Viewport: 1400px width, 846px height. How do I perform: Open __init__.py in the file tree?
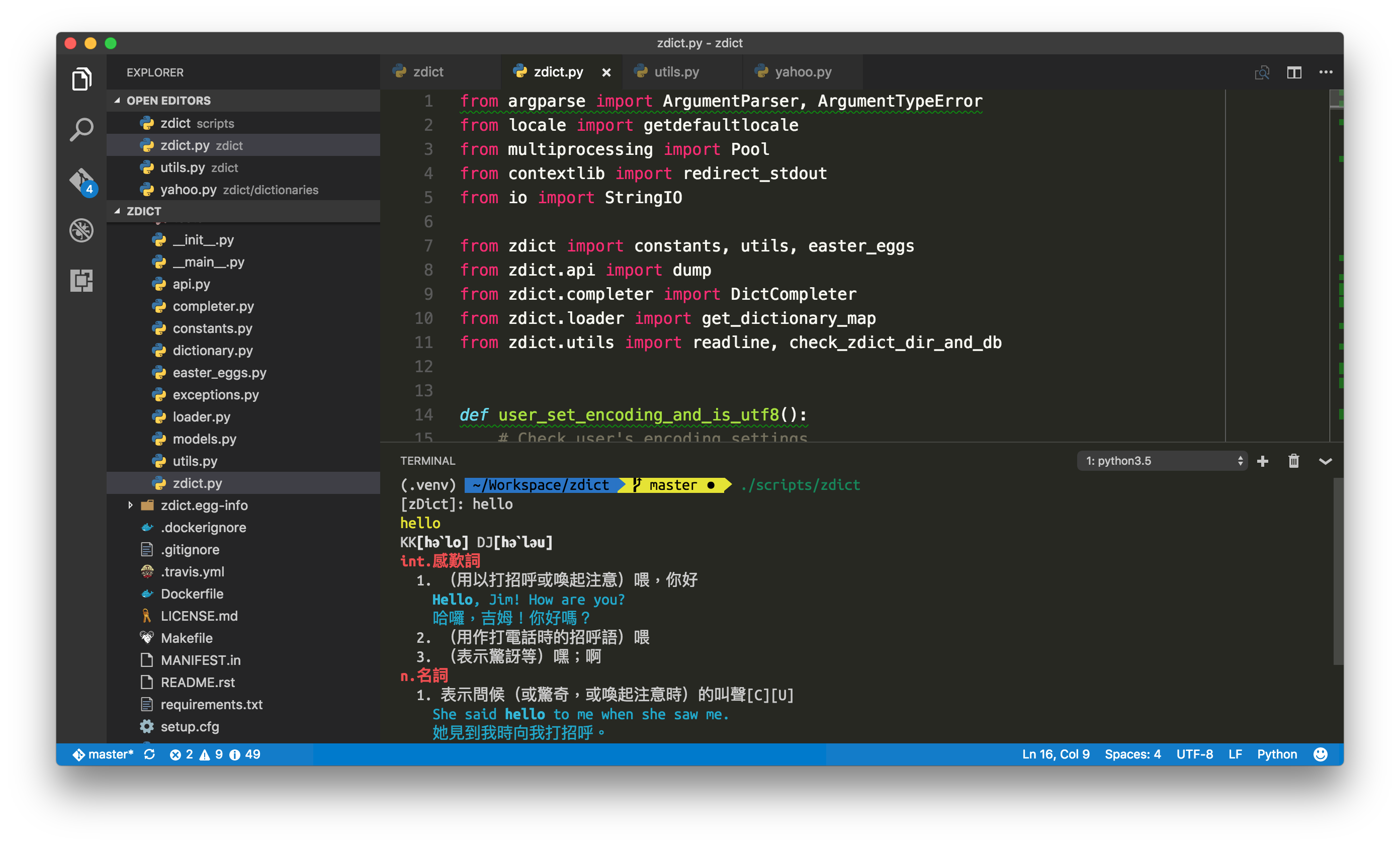tap(243, 240)
